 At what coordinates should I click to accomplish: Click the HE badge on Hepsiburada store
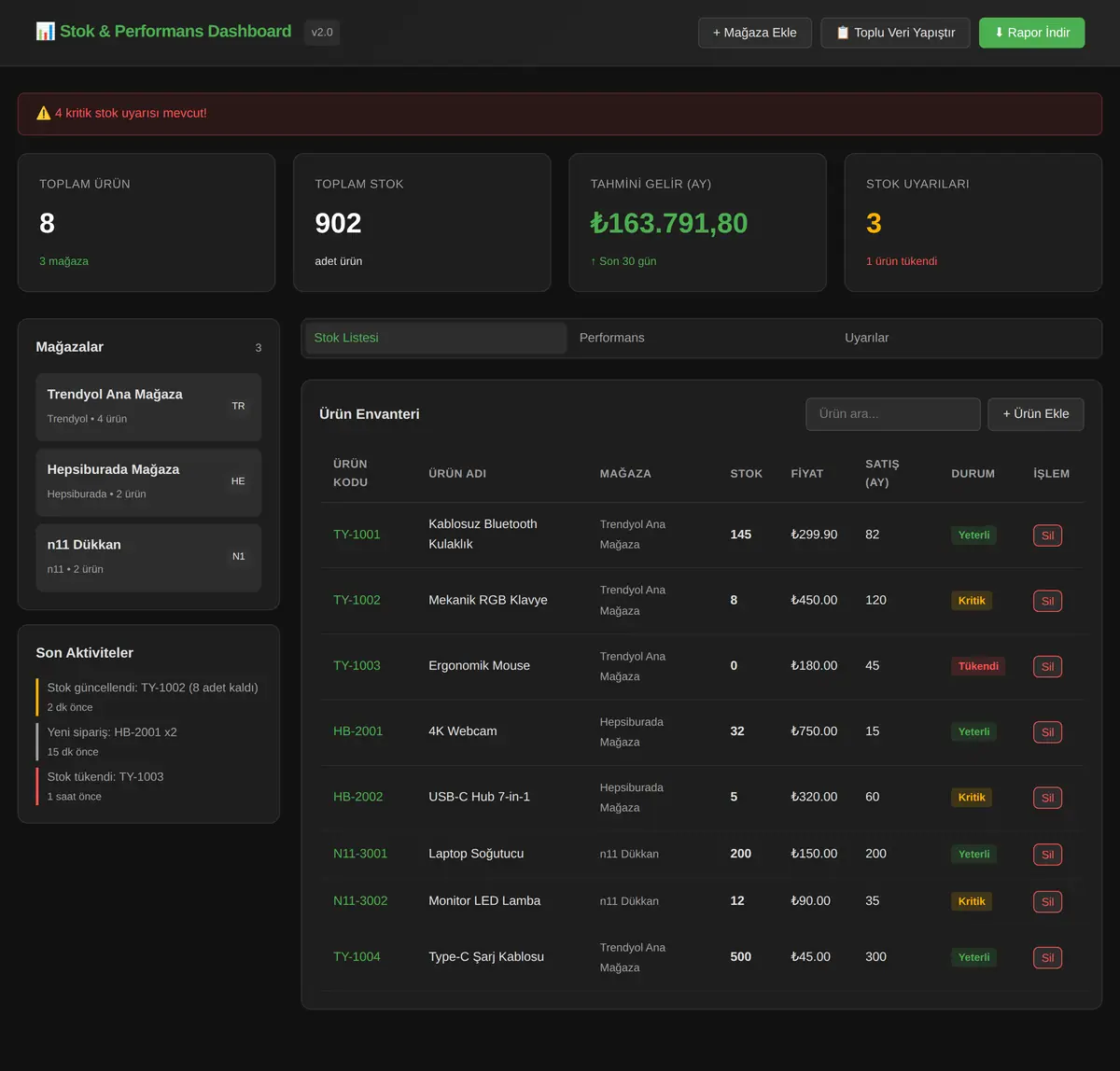coord(238,481)
